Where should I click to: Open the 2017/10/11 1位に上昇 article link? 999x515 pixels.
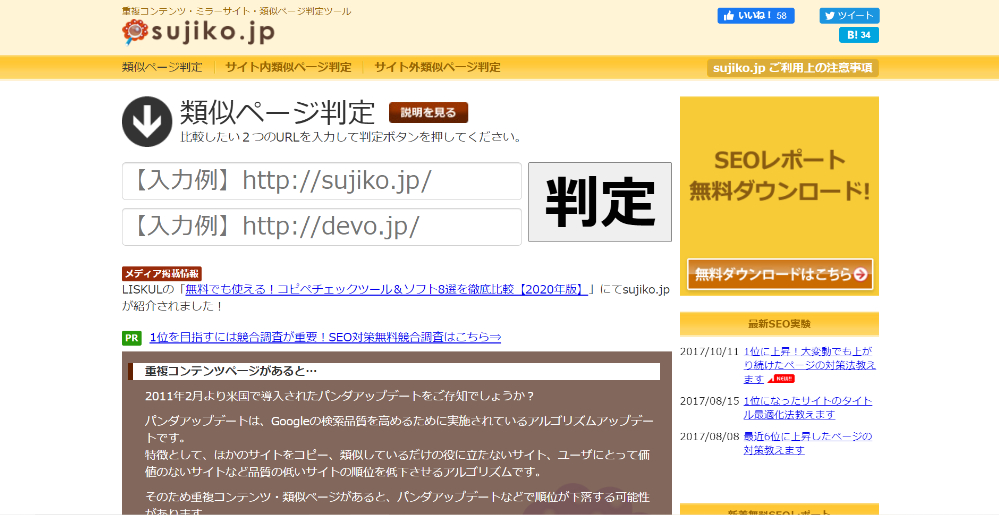pyautogui.click(x=809, y=365)
